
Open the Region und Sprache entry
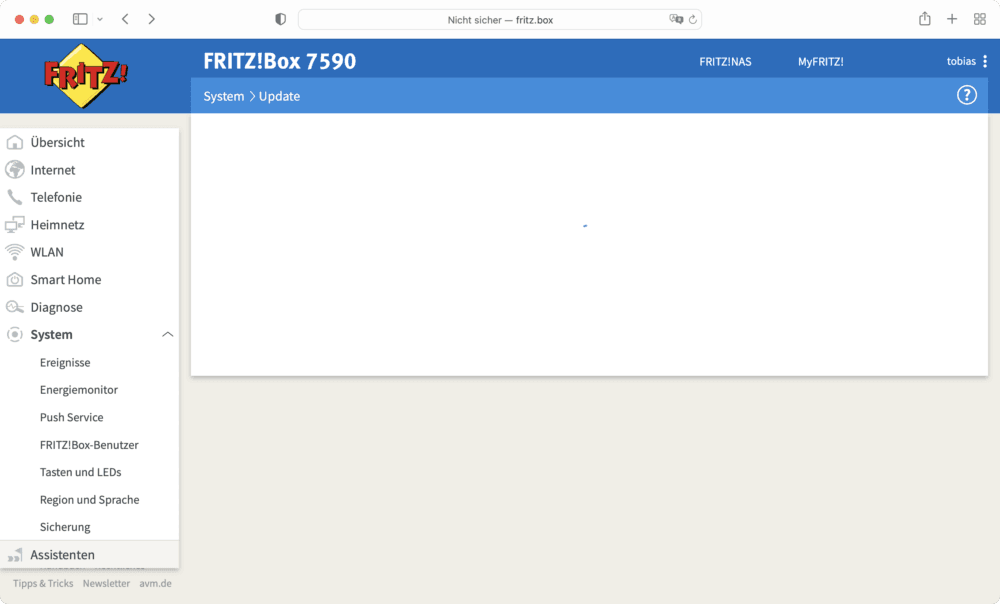[89, 499]
